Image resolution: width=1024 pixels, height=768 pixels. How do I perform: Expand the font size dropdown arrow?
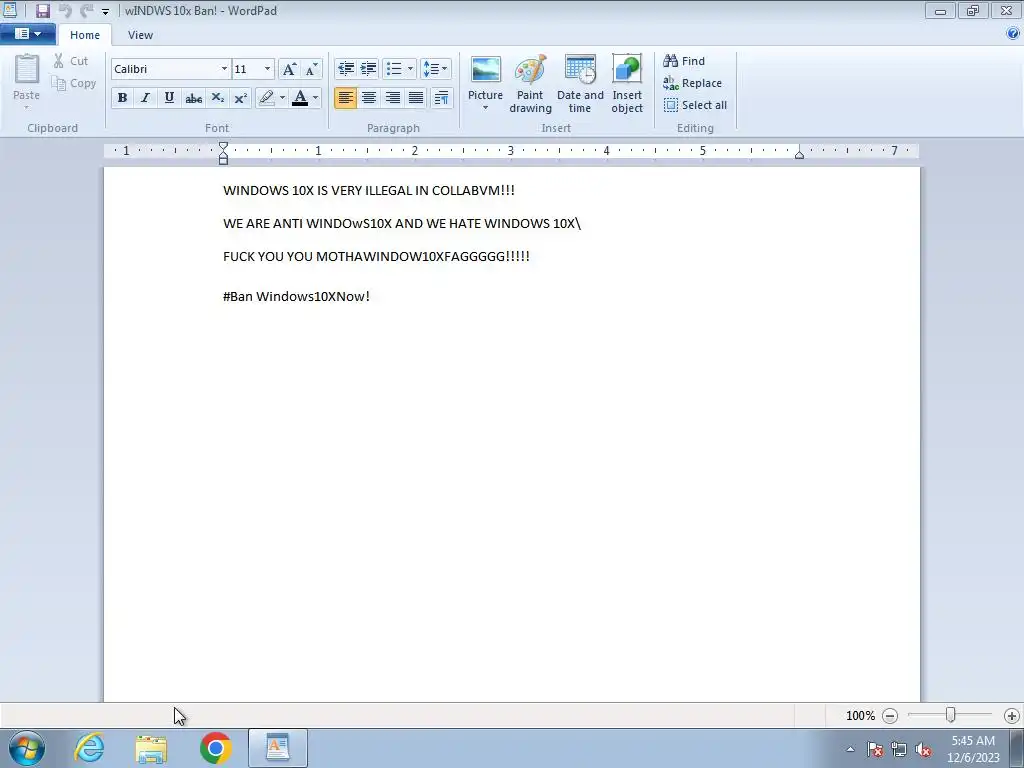pos(267,69)
